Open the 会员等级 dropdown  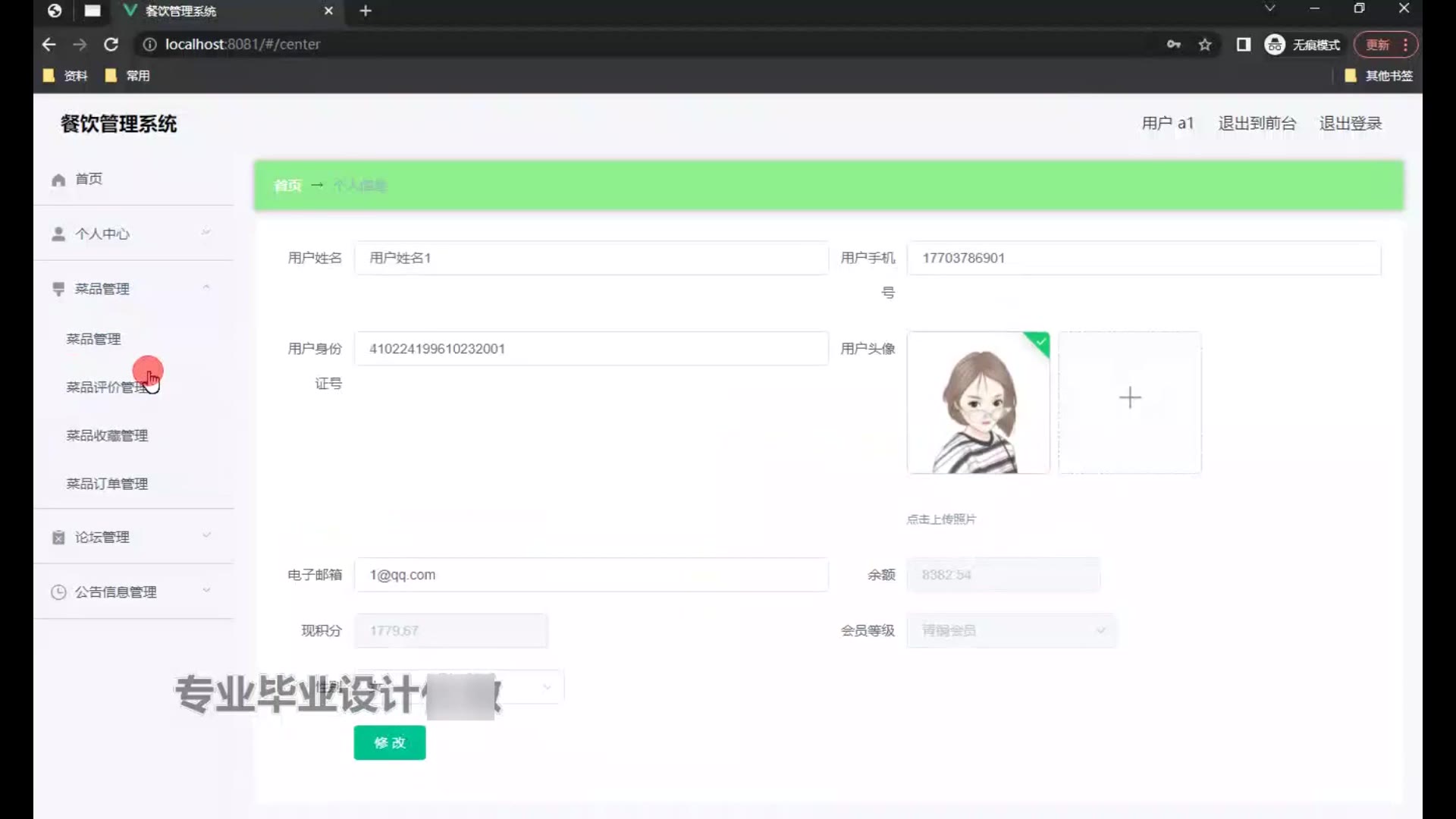tap(1011, 631)
